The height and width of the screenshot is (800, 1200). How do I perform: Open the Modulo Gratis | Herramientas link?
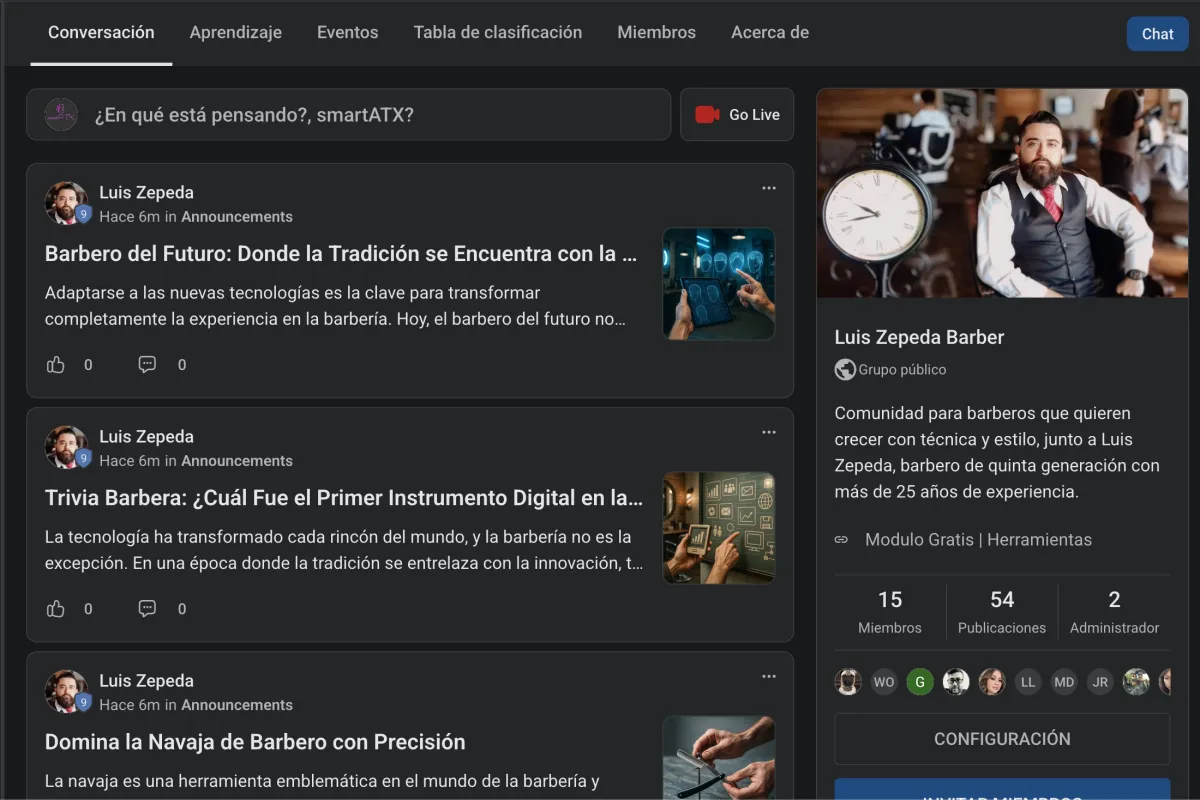[978, 540]
